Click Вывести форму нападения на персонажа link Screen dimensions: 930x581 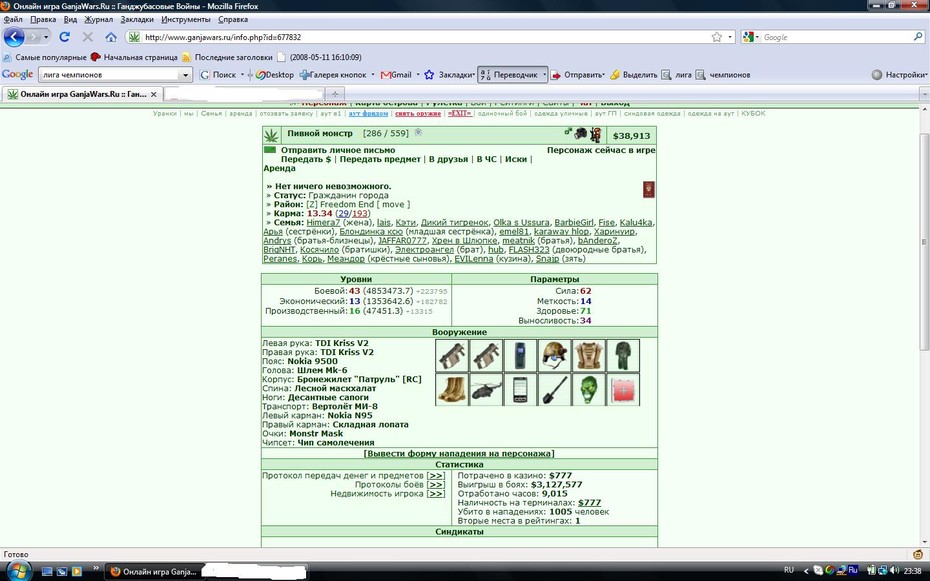click(459, 454)
